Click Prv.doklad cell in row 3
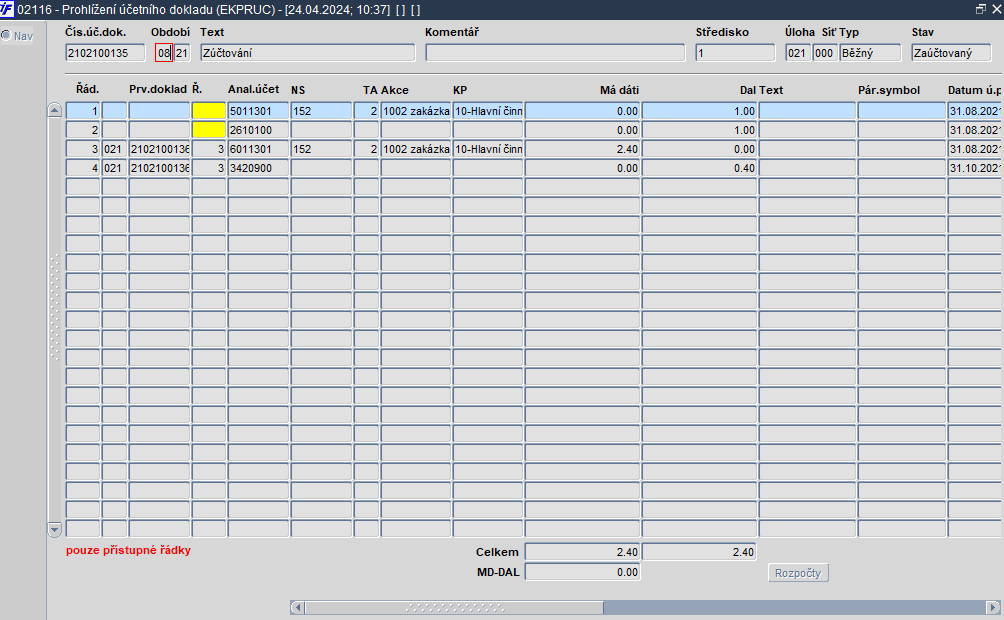 point(159,149)
